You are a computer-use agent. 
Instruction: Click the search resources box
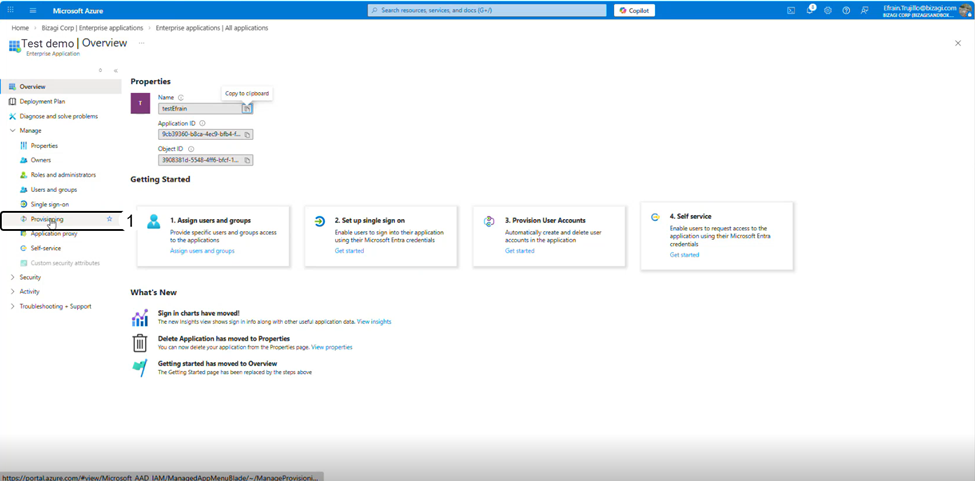(x=487, y=11)
